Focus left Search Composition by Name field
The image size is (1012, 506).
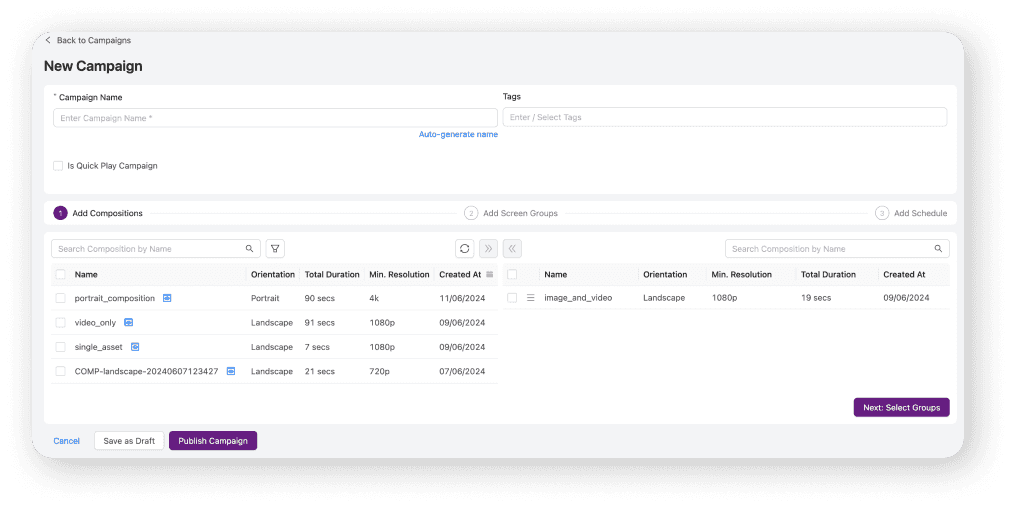tap(156, 248)
